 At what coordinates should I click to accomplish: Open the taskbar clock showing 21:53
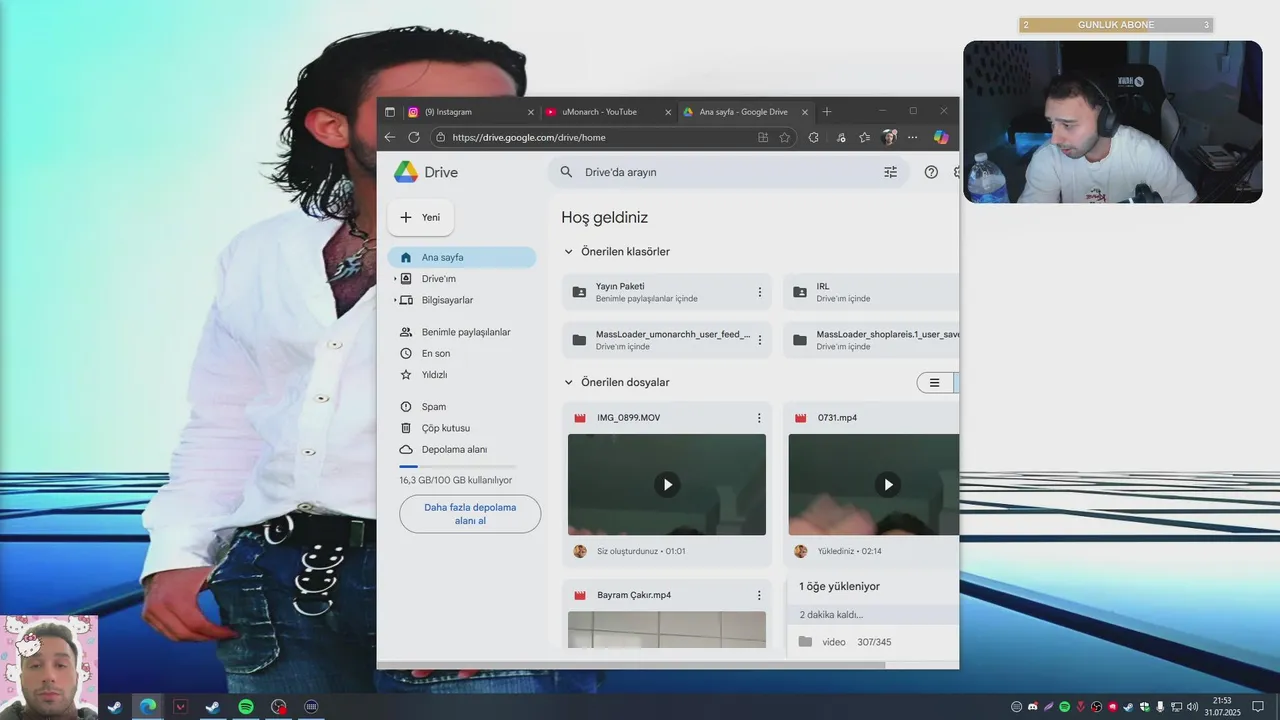point(1222,707)
